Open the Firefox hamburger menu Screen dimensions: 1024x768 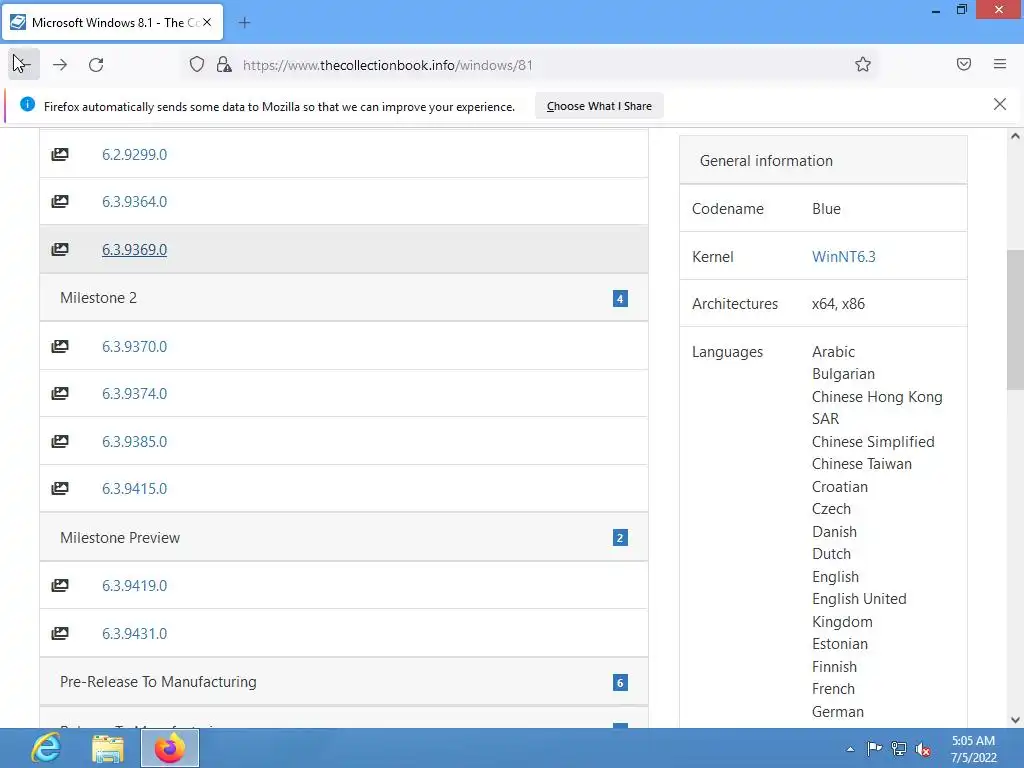pos(999,64)
